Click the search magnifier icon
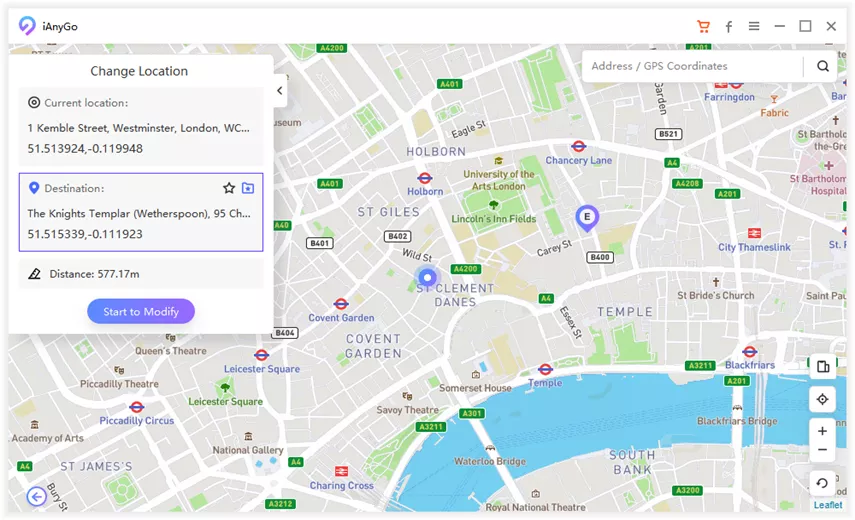Viewport: 855px width, 520px height. tap(823, 66)
